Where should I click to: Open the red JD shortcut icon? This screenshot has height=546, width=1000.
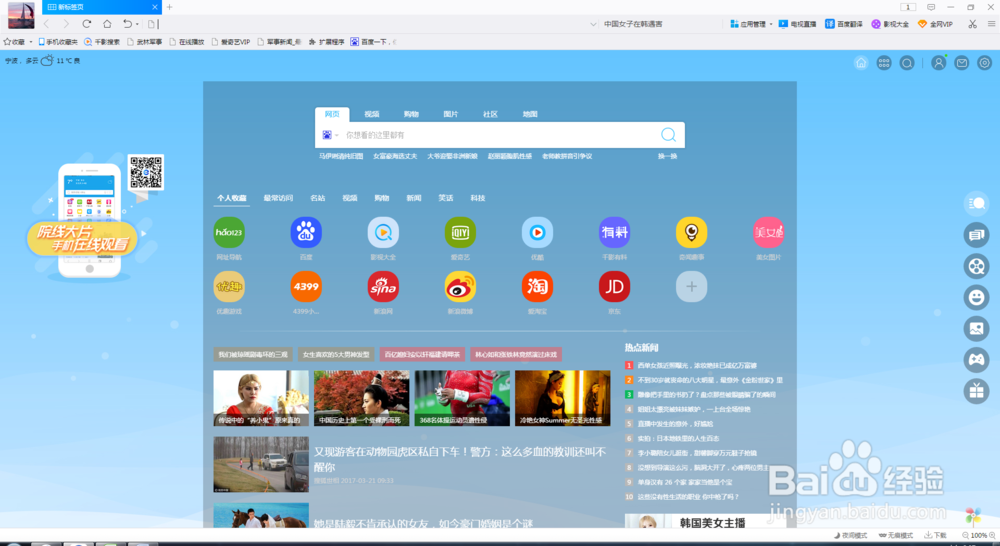tap(615, 286)
